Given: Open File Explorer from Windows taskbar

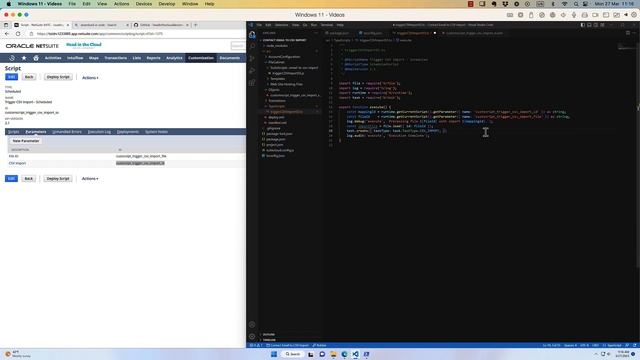Looking at the screenshot, I should coord(333,354).
